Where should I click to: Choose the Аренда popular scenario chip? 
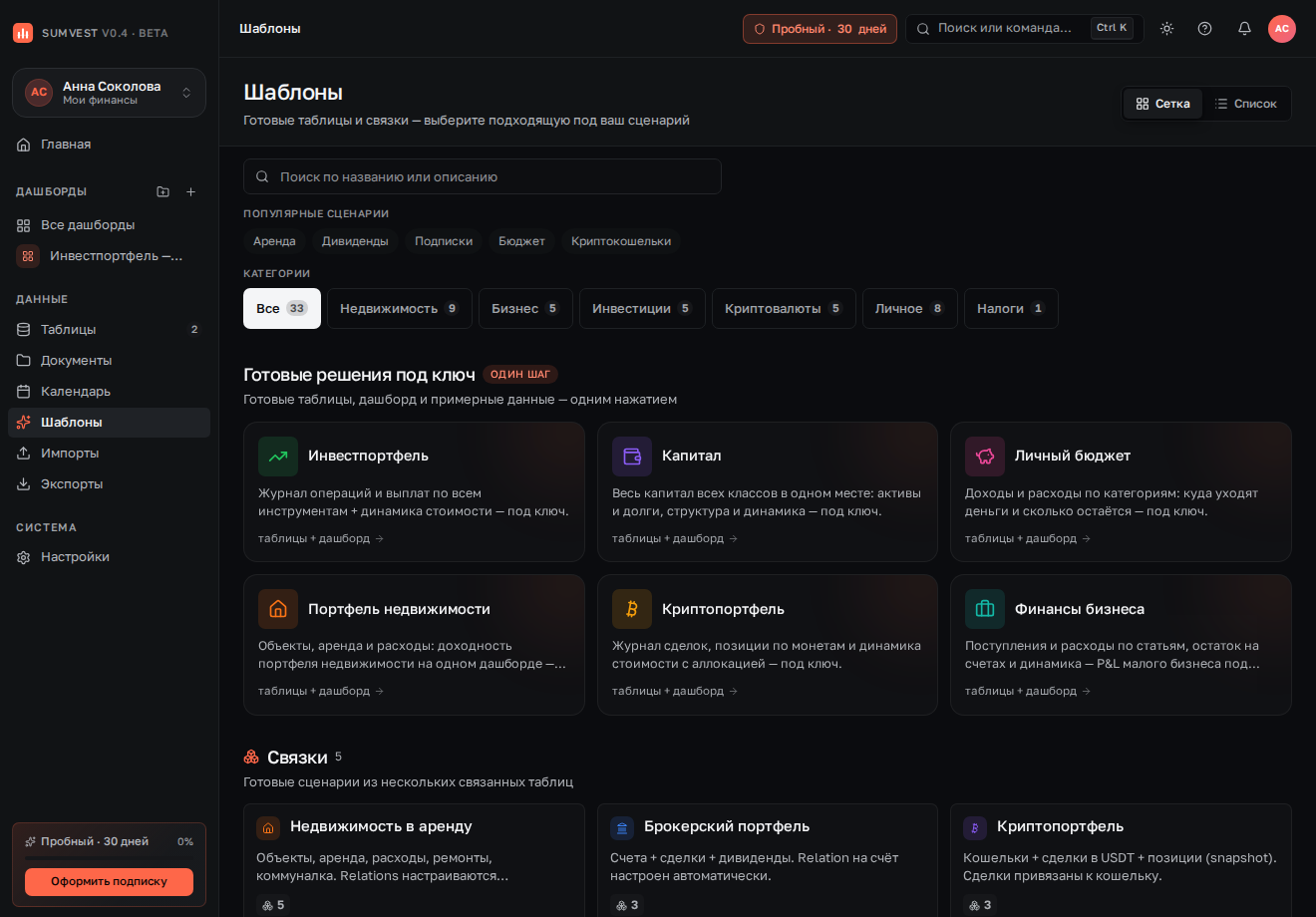pyautogui.click(x=274, y=241)
